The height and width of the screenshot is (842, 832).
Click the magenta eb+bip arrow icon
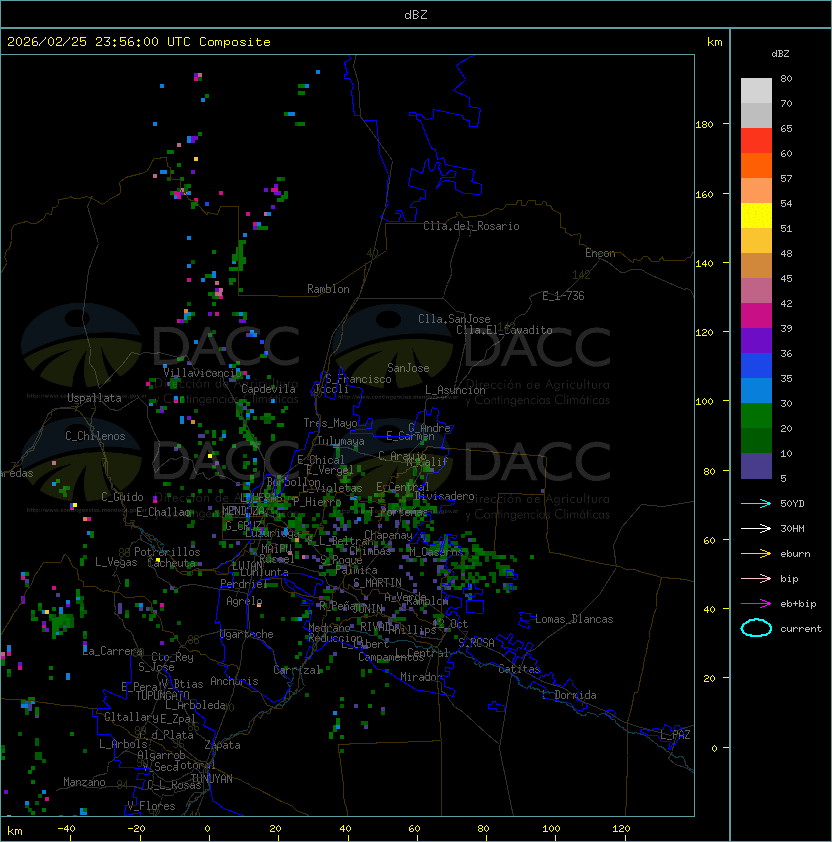tap(756, 603)
